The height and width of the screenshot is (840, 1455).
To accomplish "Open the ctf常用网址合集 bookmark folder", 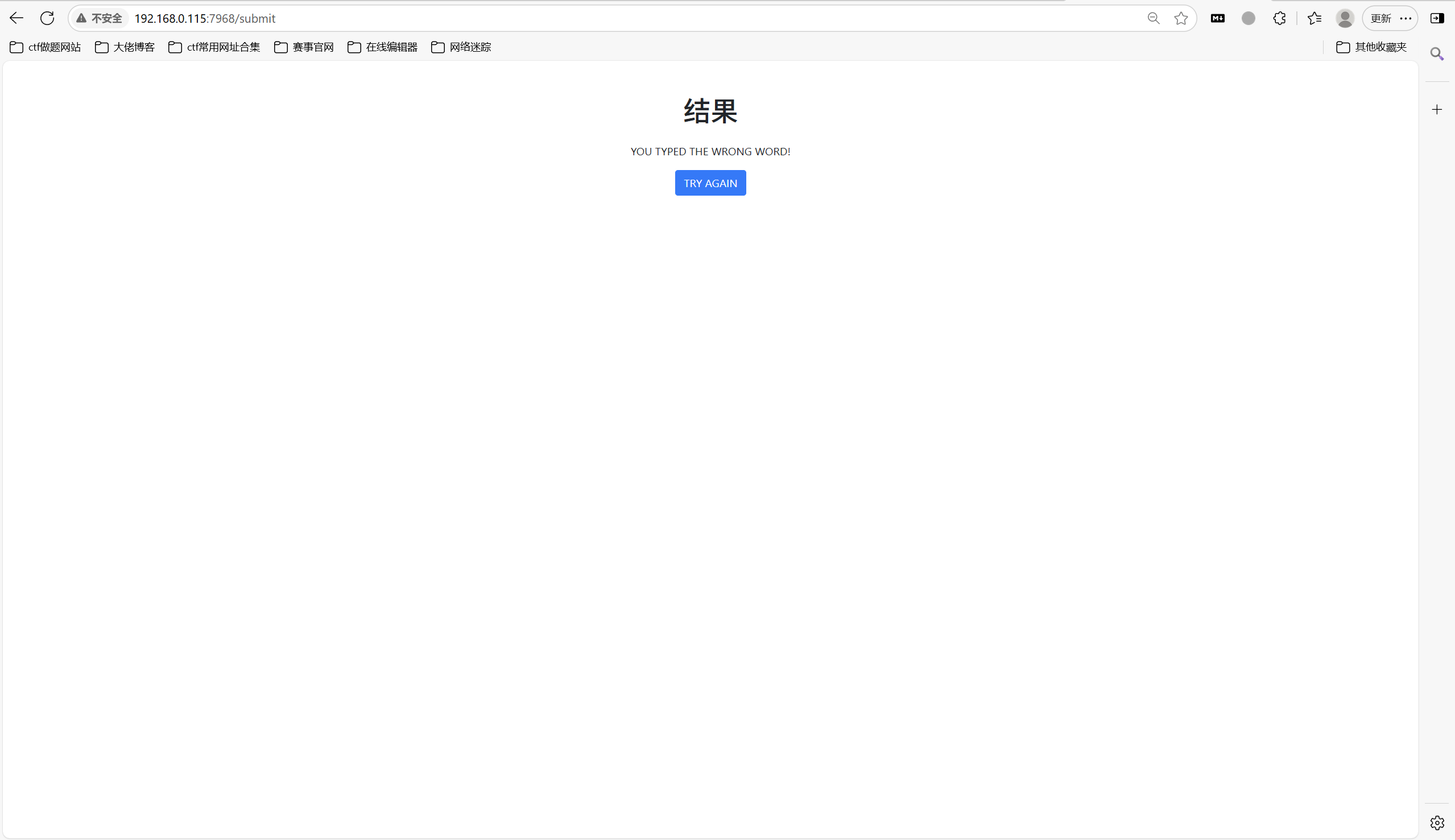I will (x=214, y=47).
